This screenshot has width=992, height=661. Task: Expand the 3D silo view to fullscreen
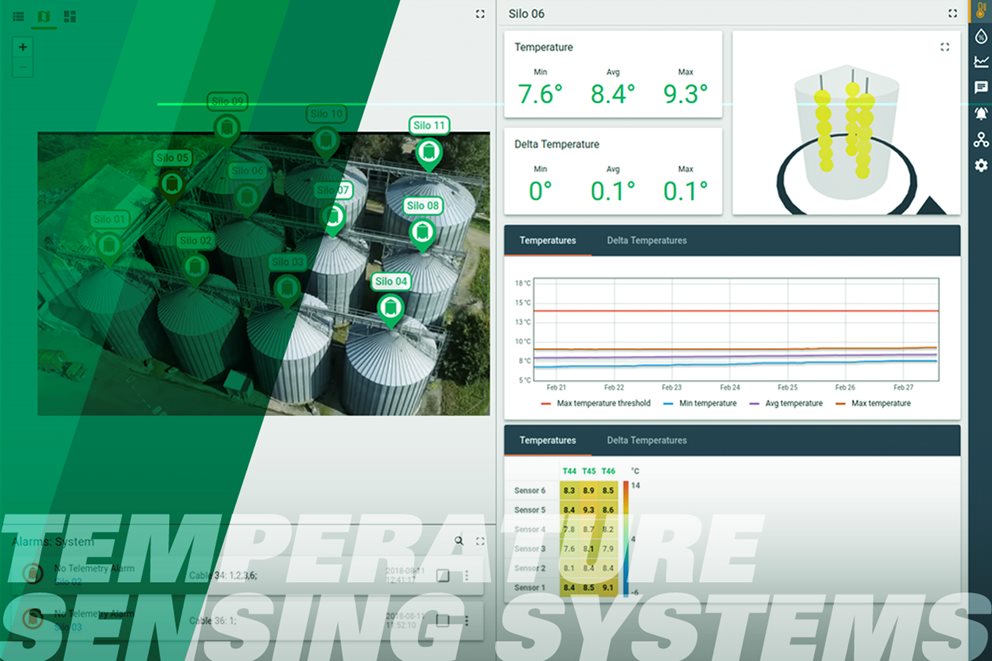(945, 47)
